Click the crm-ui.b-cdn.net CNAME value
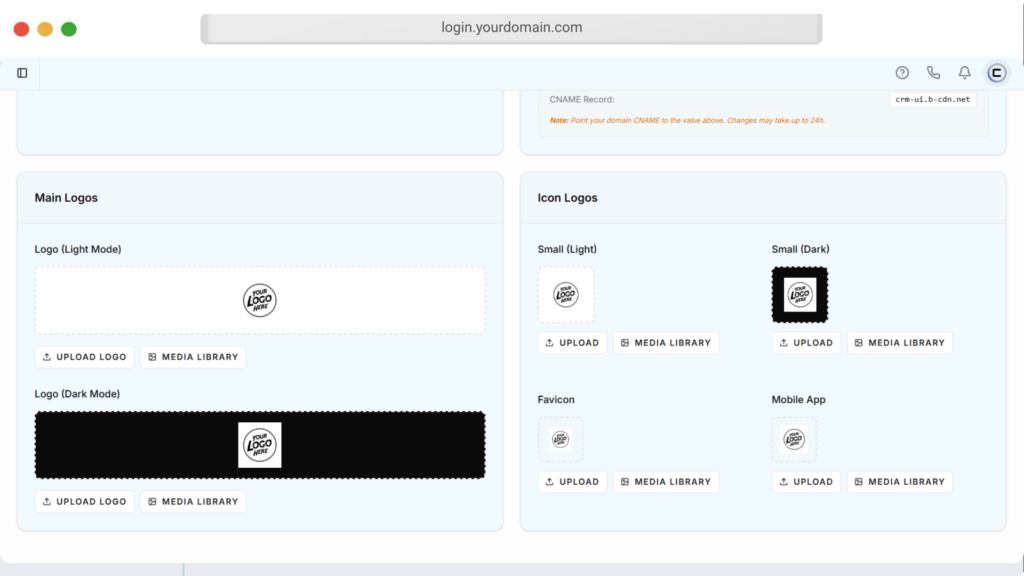Image resolution: width=1024 pixels, height=576 pixels. point(932,100)
